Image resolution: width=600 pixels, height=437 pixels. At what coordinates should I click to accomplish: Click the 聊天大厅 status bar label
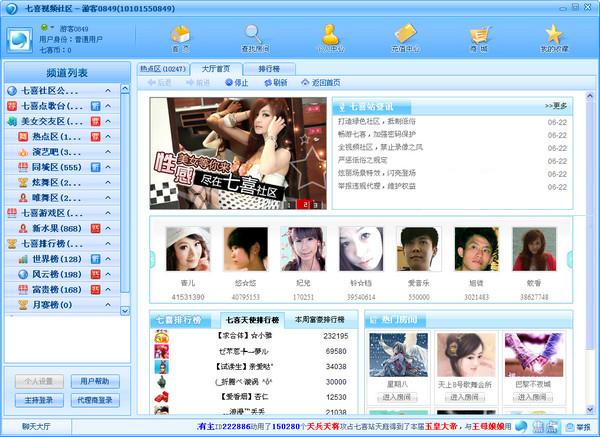pyautogui.click(x=36, y=426)
